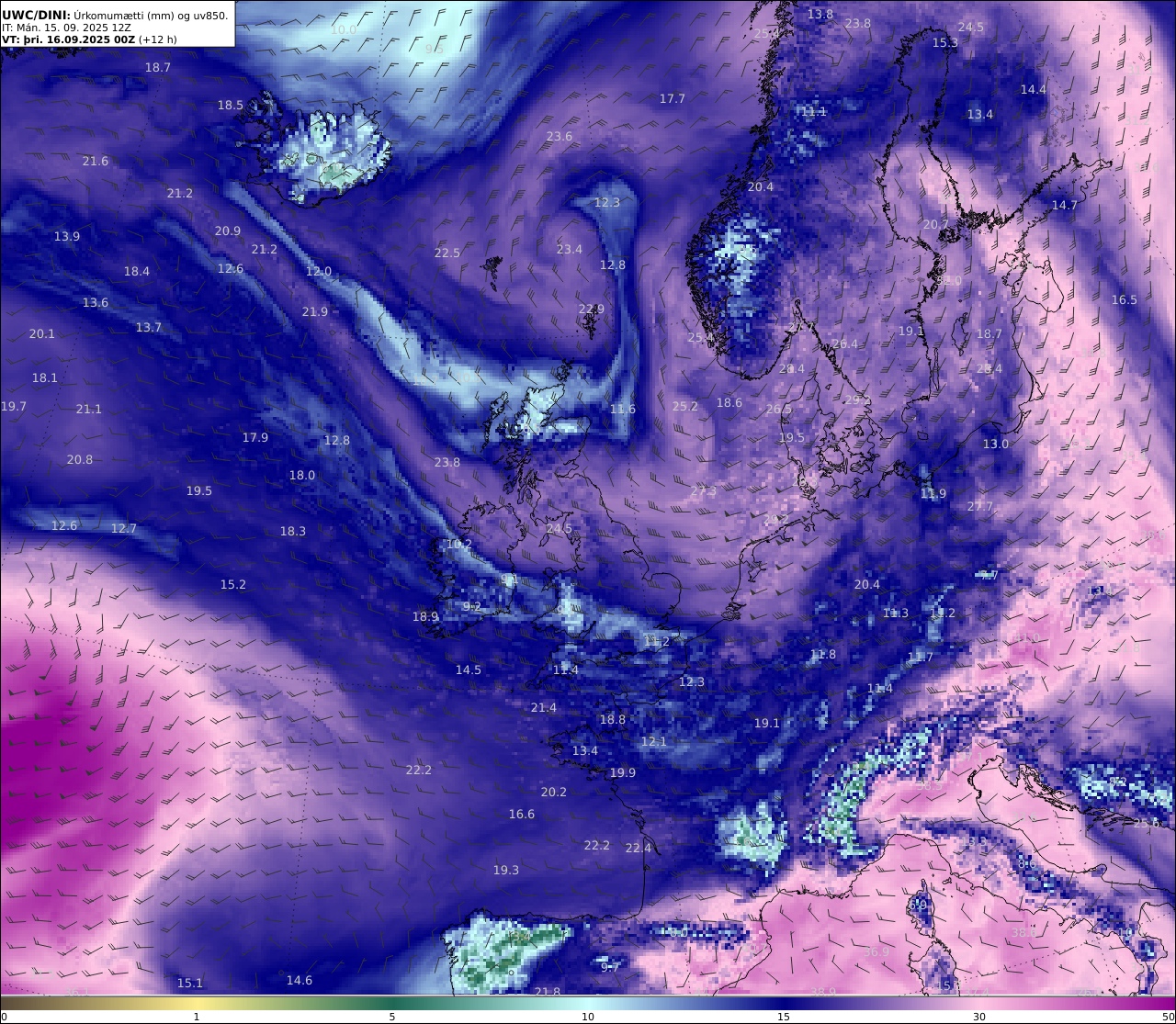
Task: Click the value 12.7 on the map
Action: [124, 529]
